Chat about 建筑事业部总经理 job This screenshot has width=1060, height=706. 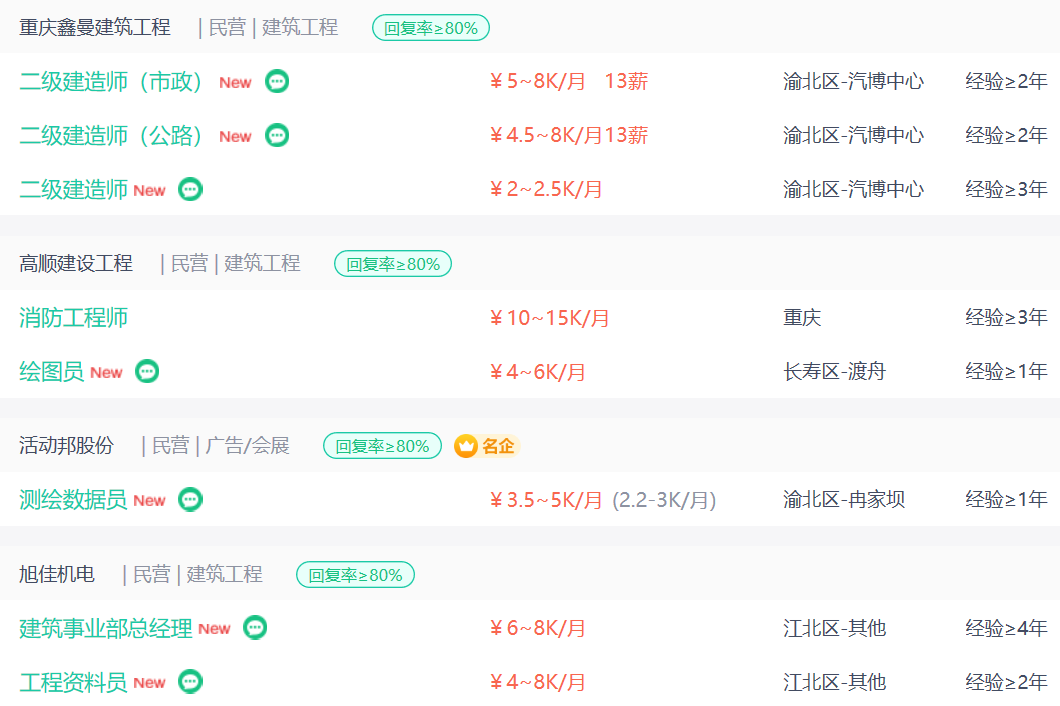(255, 628)
